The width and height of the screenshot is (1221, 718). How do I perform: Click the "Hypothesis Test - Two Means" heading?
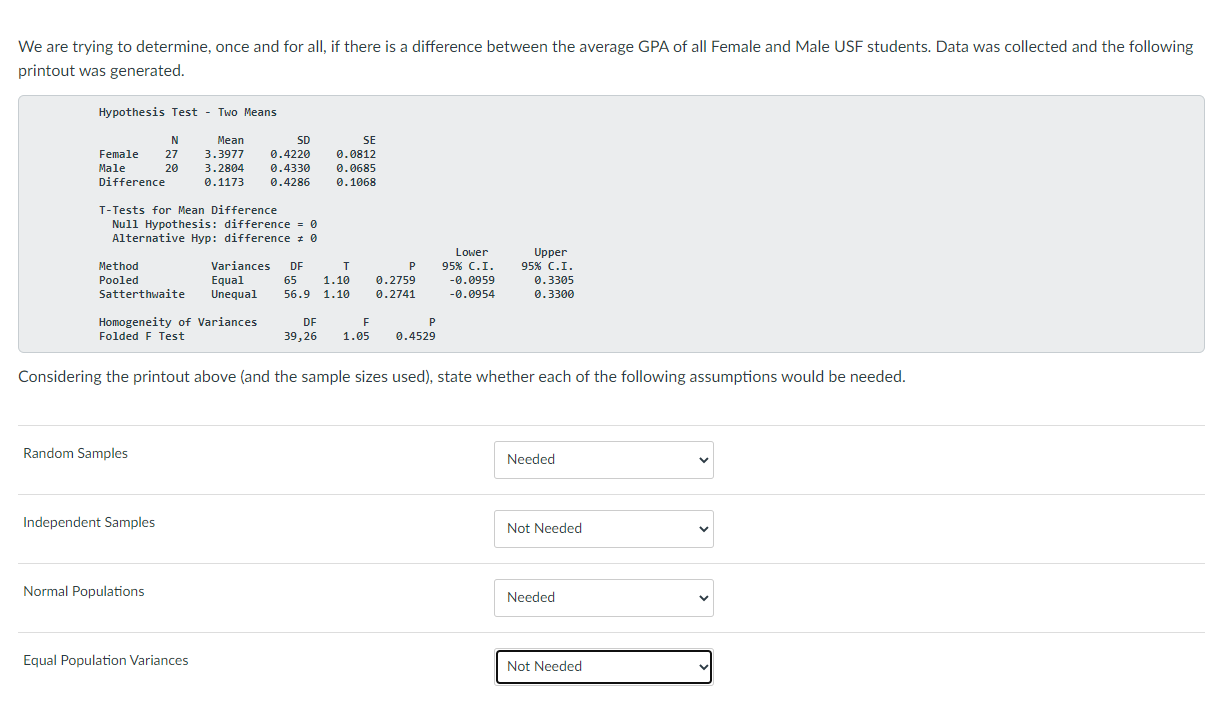click(187, 112)
